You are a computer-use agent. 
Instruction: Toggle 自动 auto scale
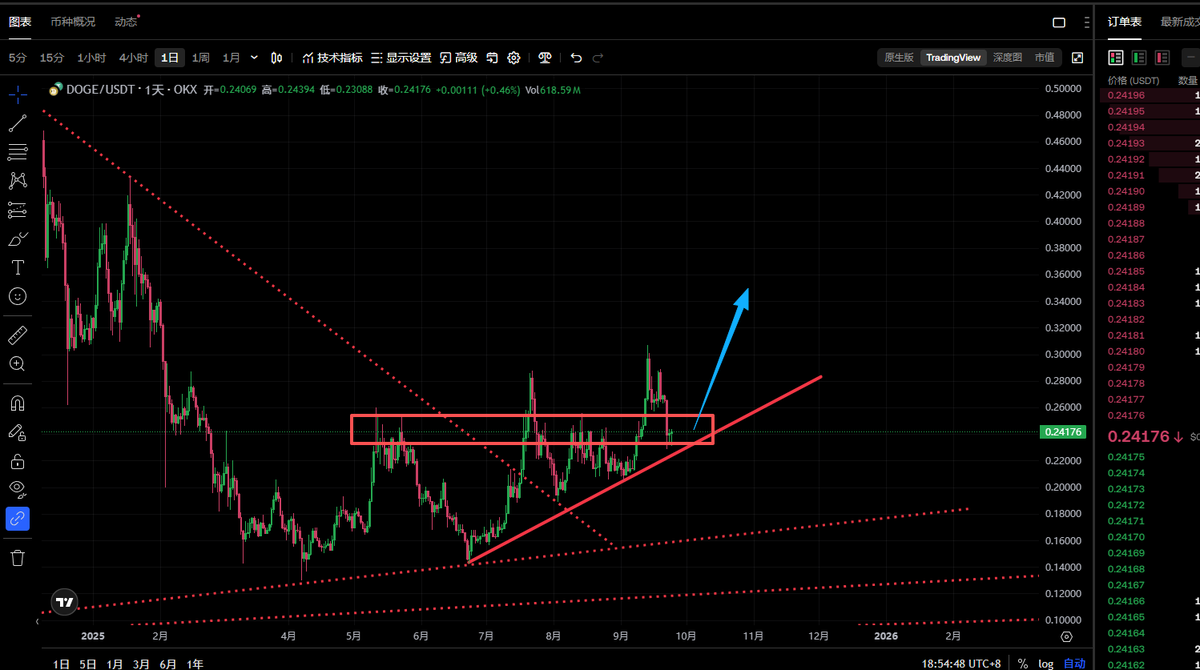click(1073, 663)
